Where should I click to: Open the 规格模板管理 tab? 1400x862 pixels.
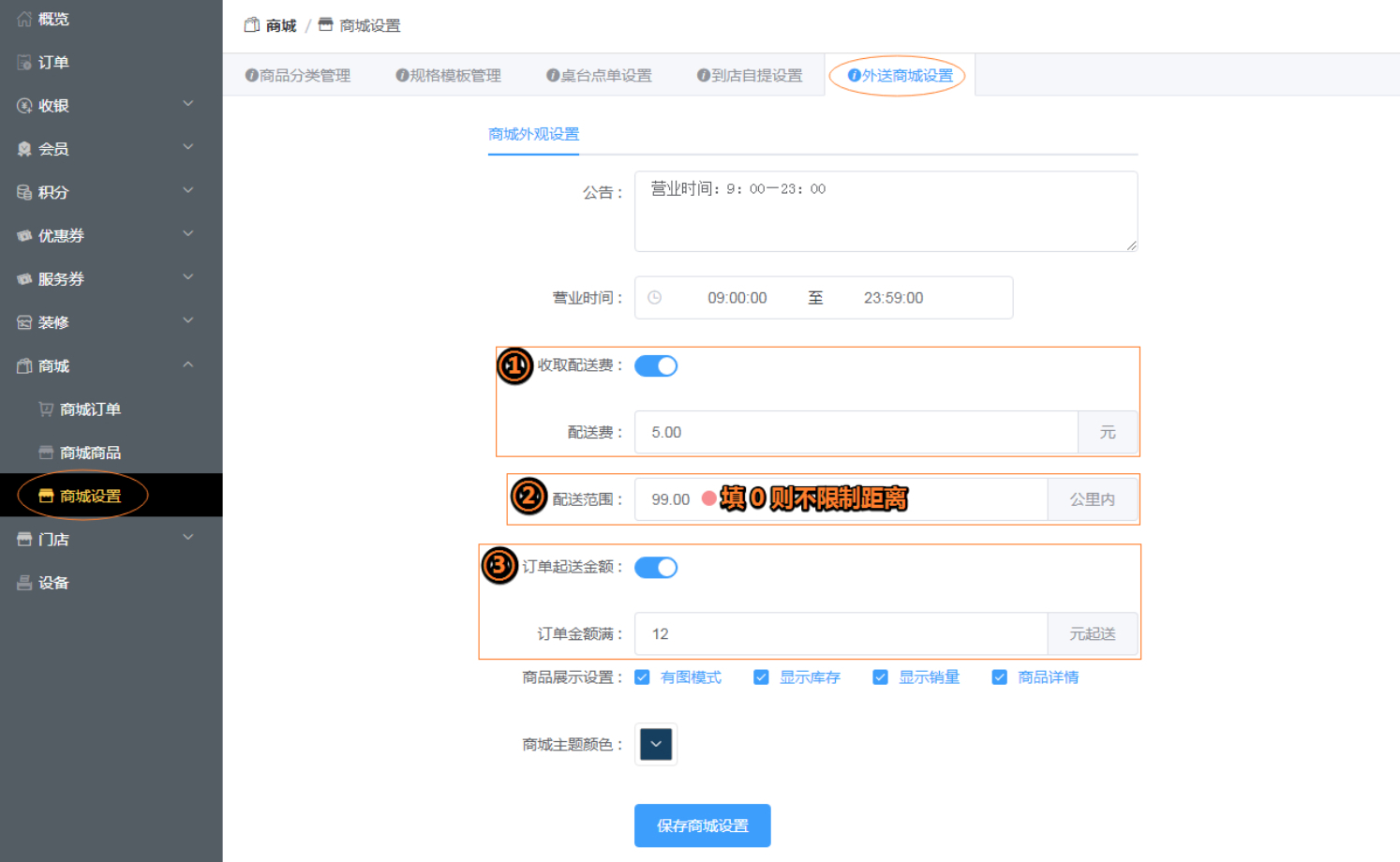coord(449,75)
